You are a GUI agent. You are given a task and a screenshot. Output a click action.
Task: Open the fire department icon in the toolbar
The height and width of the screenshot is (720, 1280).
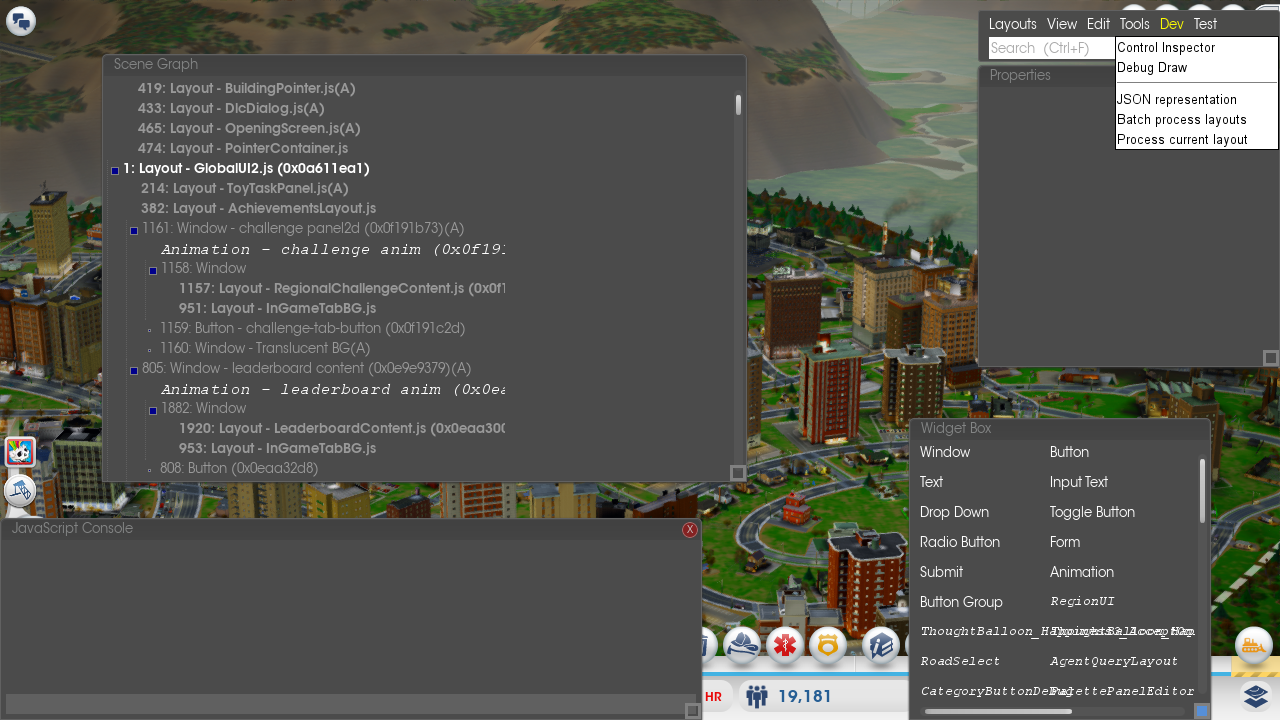coord(742,645)
